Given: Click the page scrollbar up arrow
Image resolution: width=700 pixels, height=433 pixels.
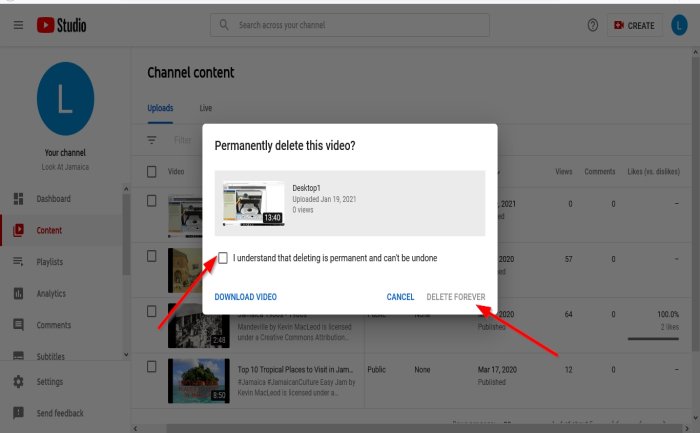Looking at the screenshot, I should (x=695, y=52).
